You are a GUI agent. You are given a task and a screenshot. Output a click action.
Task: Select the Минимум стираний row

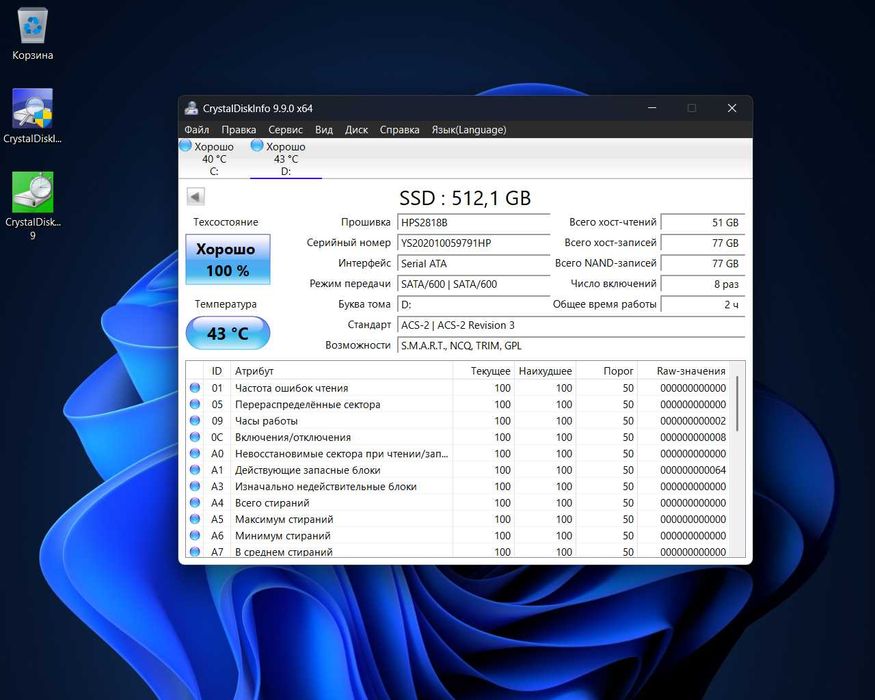[458, 536]
